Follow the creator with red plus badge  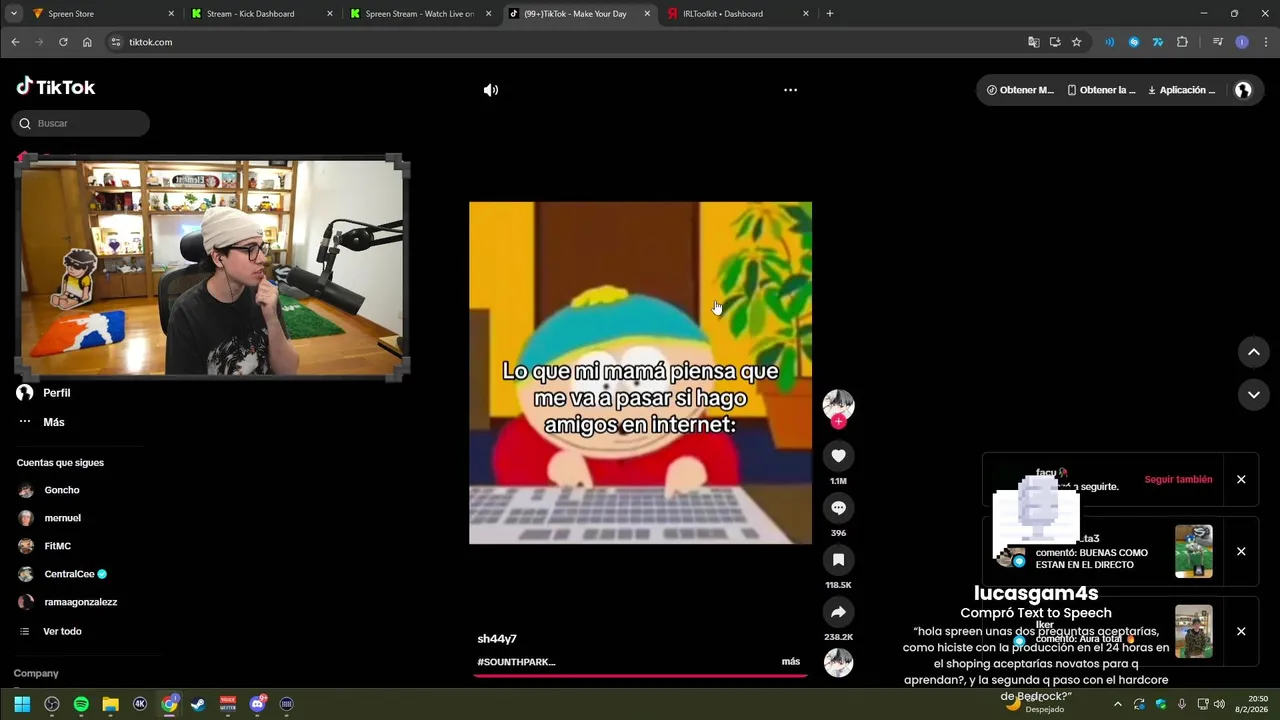[838, 422]
